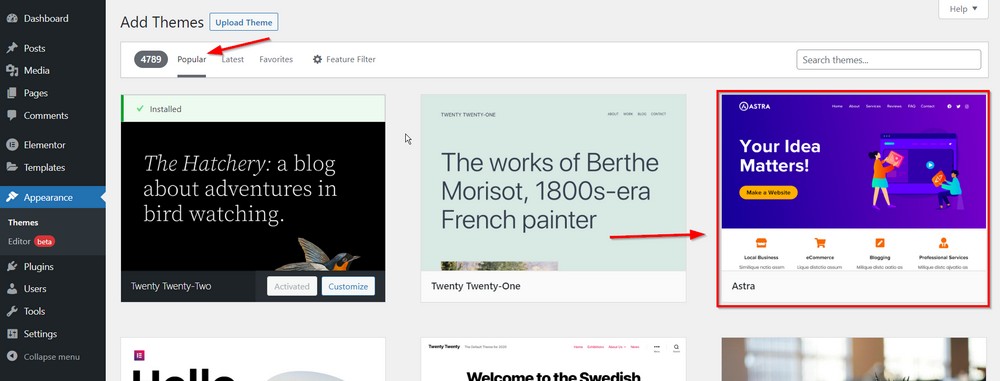The image size is (1000, 381).
Task: Click the Installed status notice
Action: click(253, 108)
